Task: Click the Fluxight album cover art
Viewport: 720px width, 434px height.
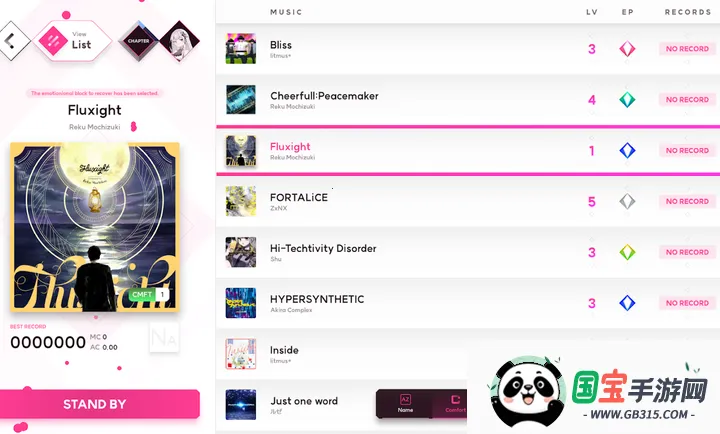Action: point(95,227)
